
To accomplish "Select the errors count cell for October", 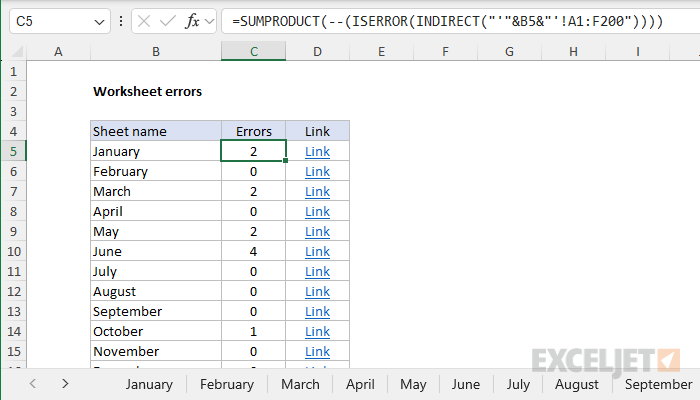I will coord(254,331).
